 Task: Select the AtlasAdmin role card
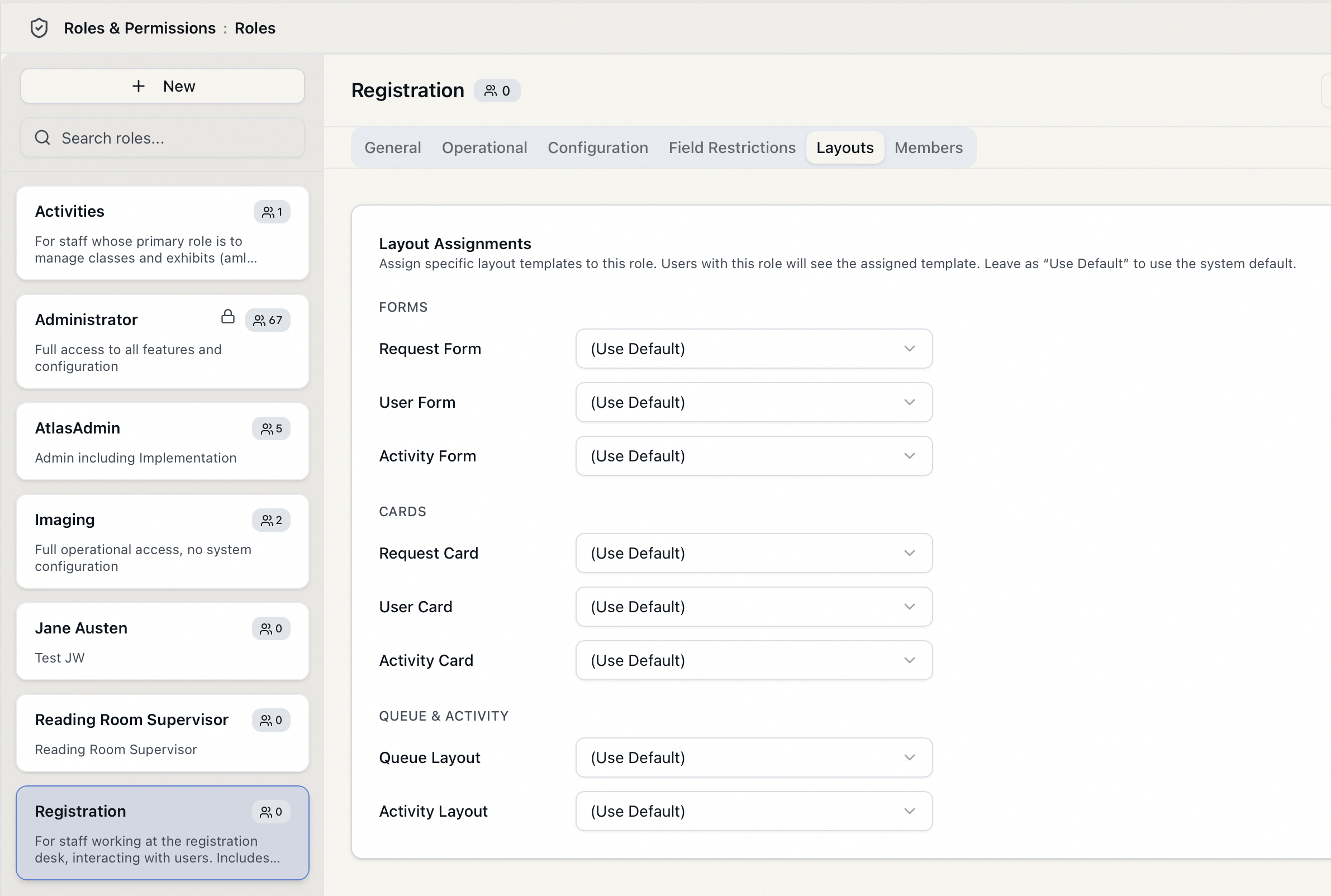(x=163, y=442)
